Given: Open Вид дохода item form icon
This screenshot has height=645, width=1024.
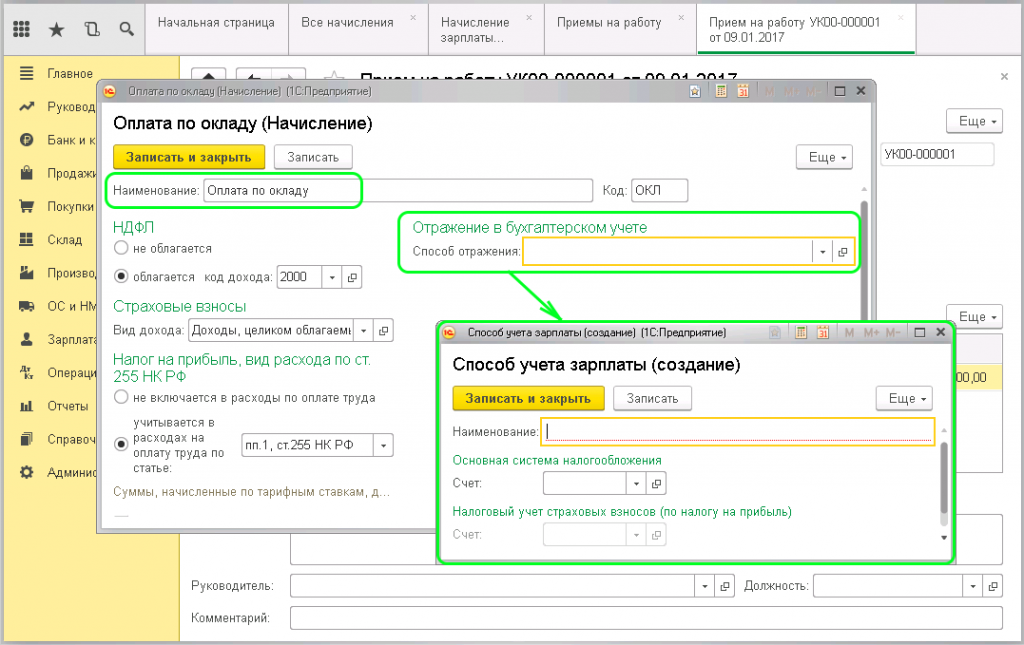Looking at the screenshot, I should coord(383,330).
